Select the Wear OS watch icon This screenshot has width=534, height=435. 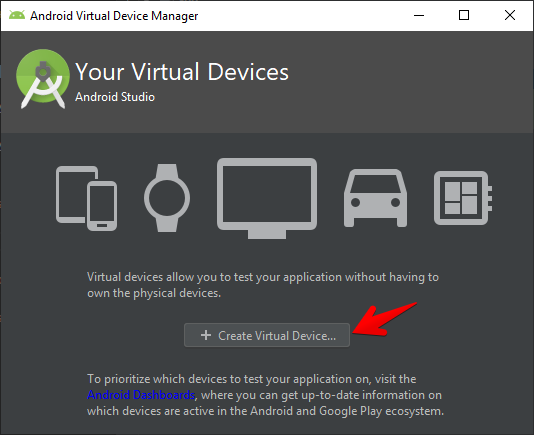(x=167, y=198)
